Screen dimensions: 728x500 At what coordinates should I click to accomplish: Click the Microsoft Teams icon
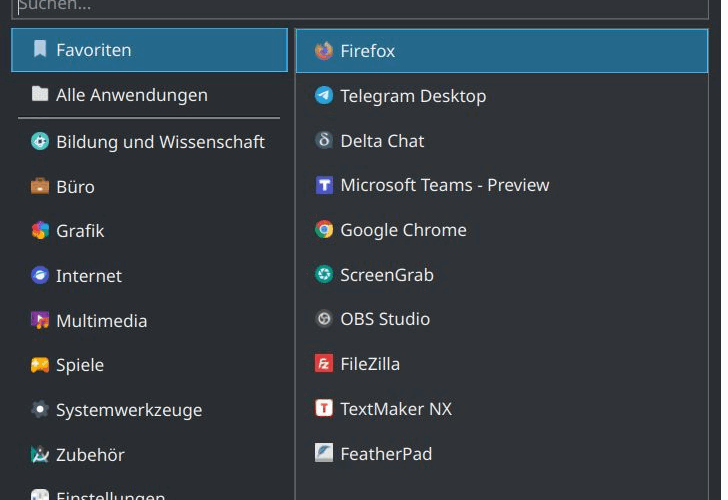tap(324, 185)
